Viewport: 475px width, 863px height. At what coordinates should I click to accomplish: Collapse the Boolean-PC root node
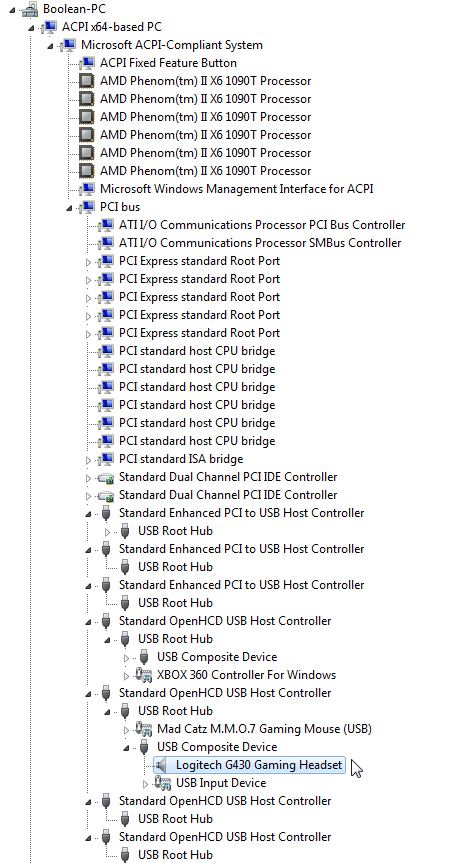[13, 10]
